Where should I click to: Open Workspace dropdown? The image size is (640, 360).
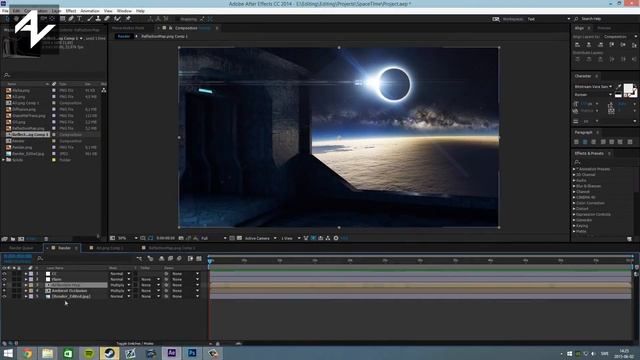tap(549, 19)
